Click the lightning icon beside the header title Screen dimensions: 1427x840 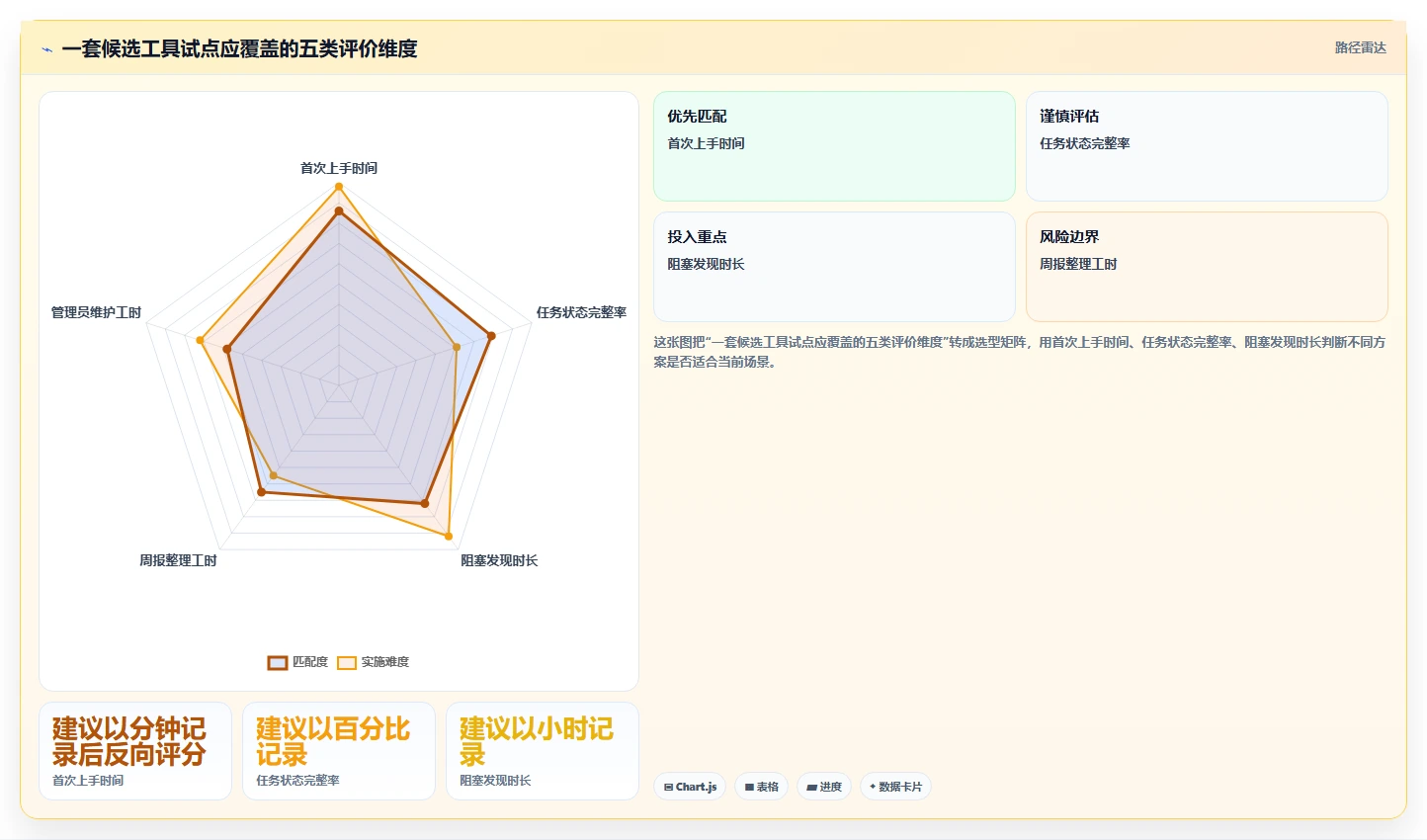[x=46, y=49]
